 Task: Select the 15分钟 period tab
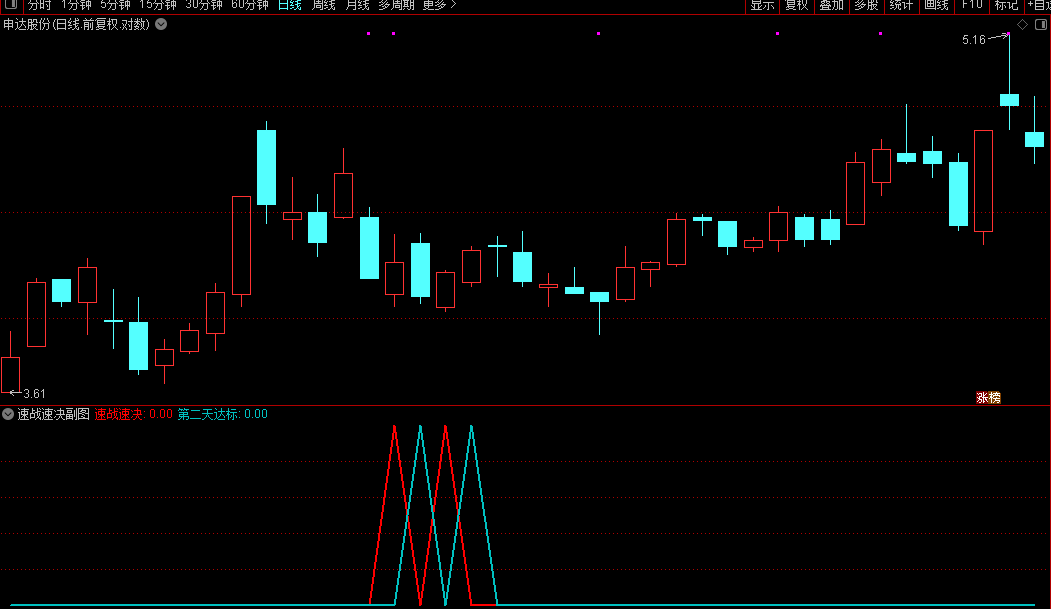tap(158, 5)
